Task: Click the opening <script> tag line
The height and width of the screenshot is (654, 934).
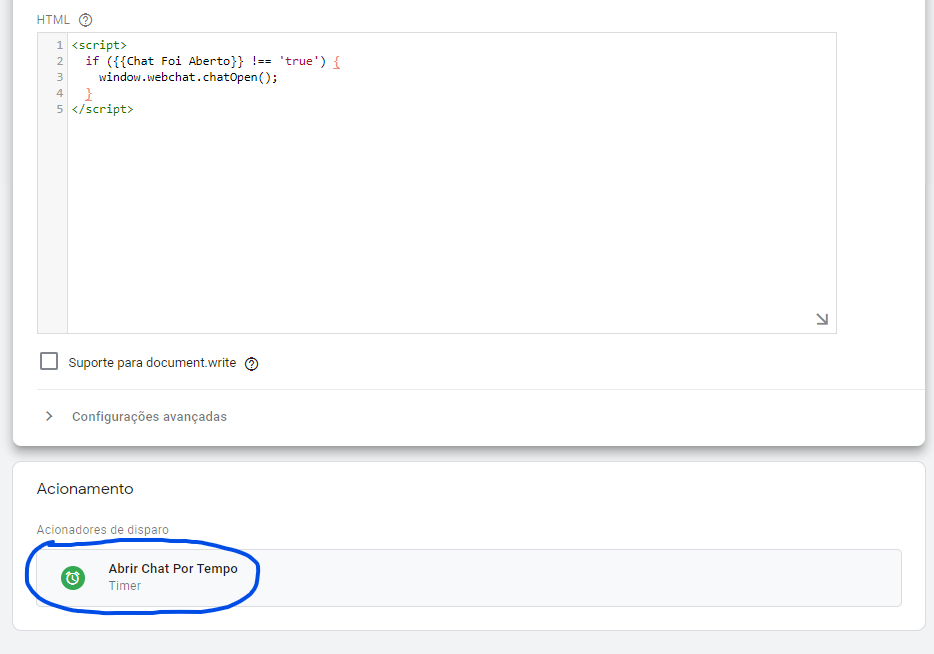Action: click(x=99, y=45)
